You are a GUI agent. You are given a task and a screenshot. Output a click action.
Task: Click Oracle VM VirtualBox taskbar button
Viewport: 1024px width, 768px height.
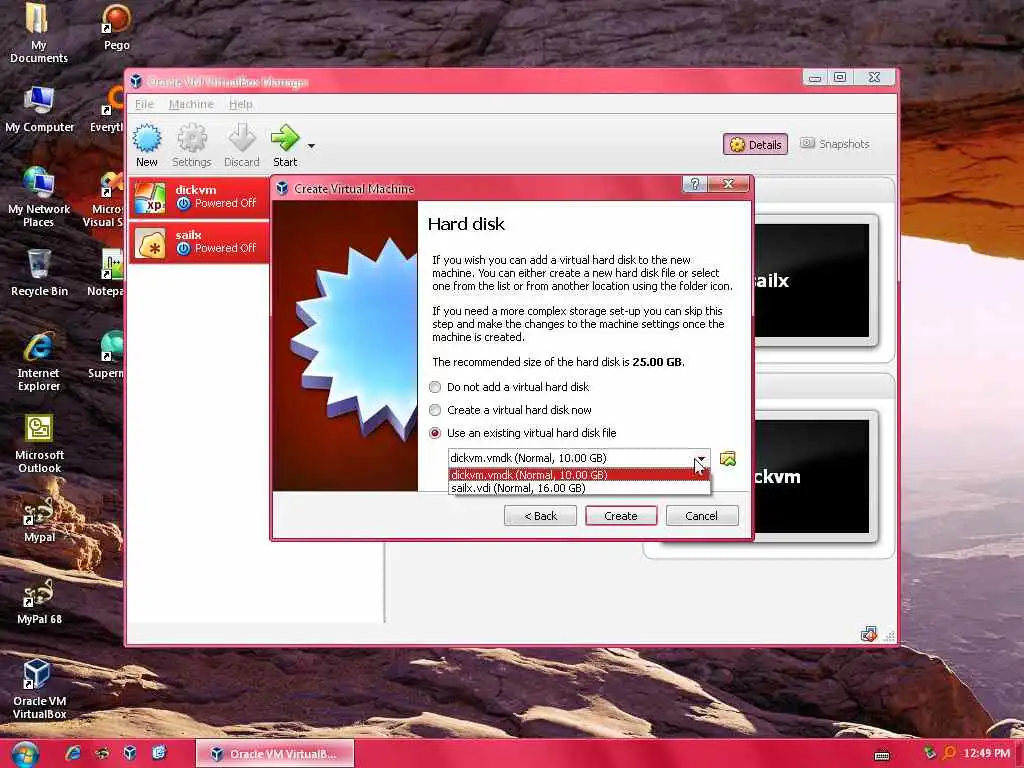point(275,754)
